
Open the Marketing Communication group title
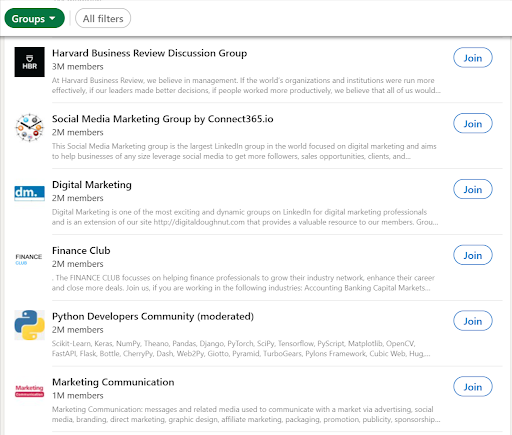coord(113,382)
